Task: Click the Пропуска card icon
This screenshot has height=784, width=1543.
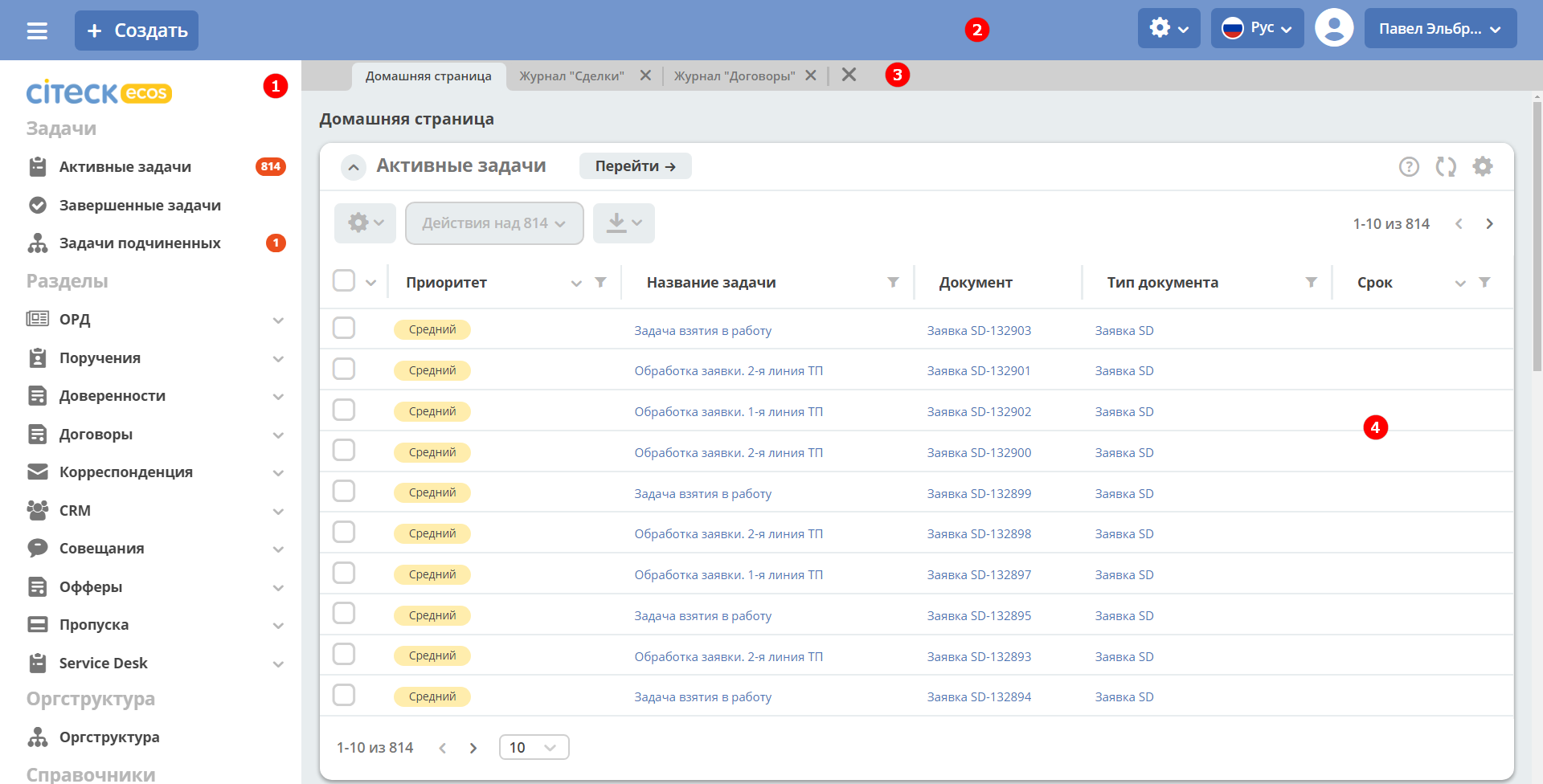Action: pyautogui.click(x=38, y=624)
